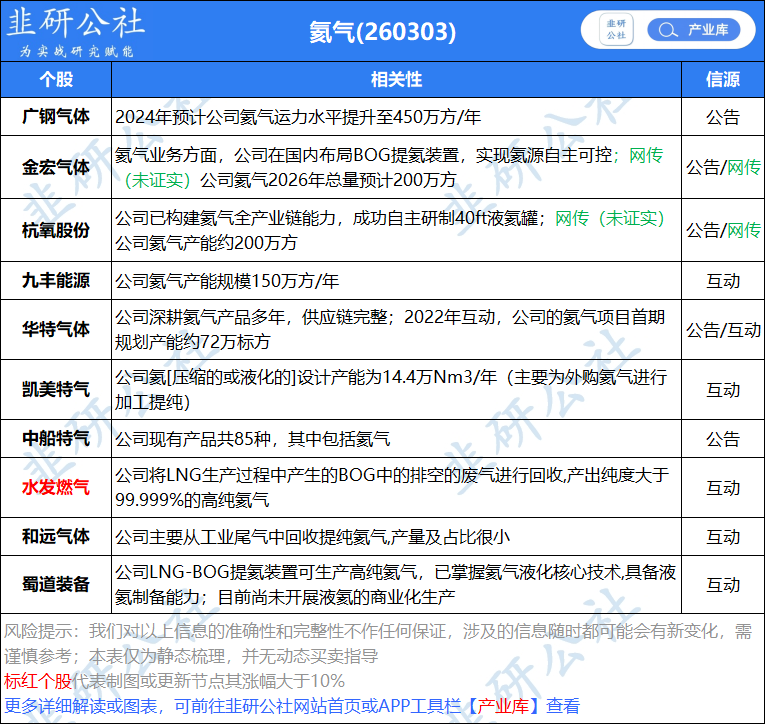The height and width of the screenshot is (725, 766).
Task: Click the 九丰能源 stock name
Action: pyautogui.click(x=56, y=280)
